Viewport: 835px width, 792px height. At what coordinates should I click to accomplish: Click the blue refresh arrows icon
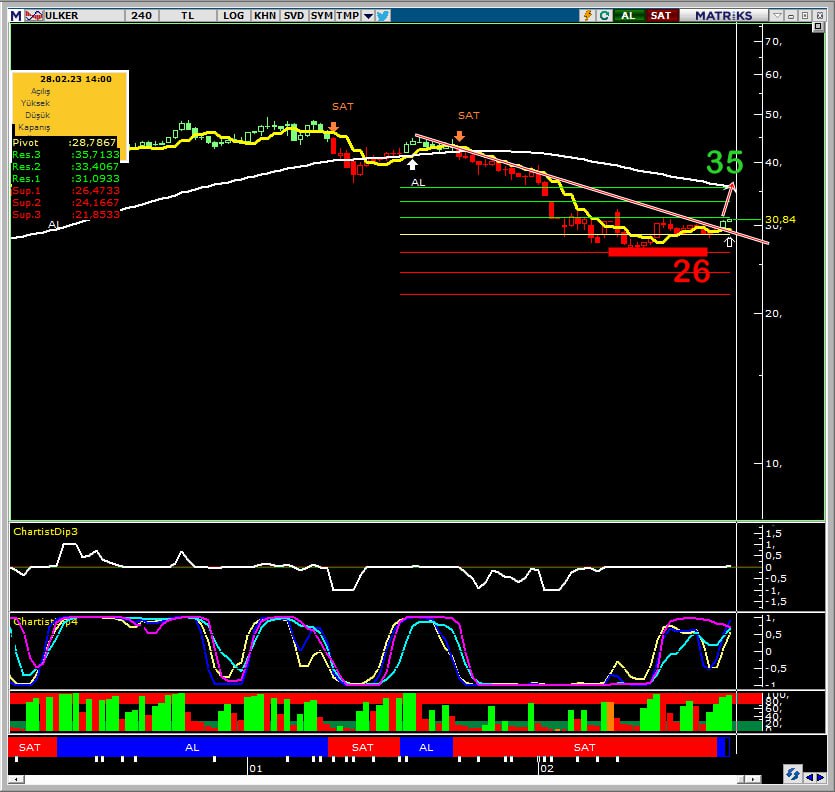(792, 774)
